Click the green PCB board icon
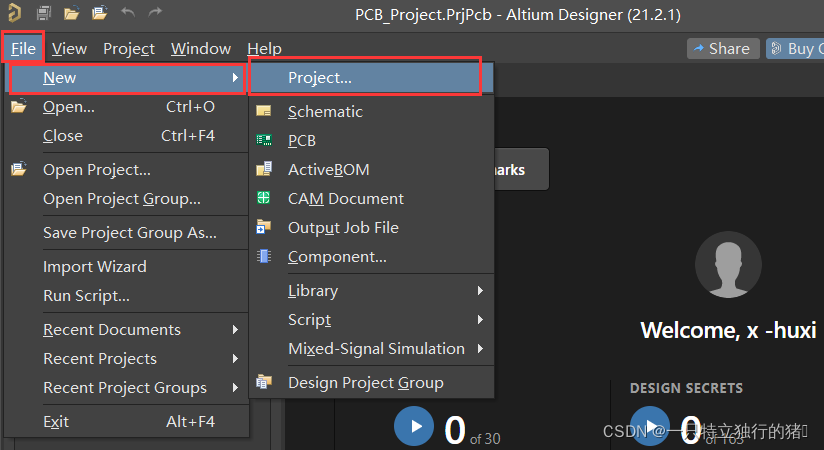The image size is (824, 450). [x=264, y=140]
